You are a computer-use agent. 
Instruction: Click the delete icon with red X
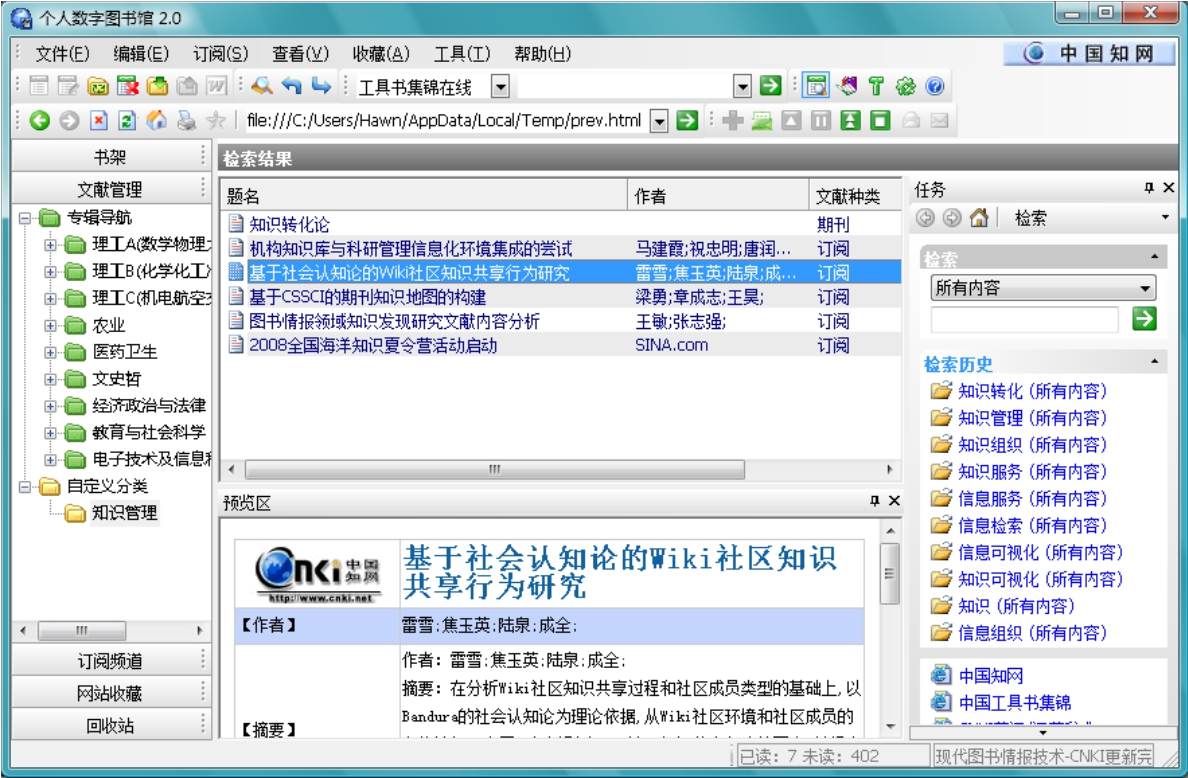tap(127, 86)
